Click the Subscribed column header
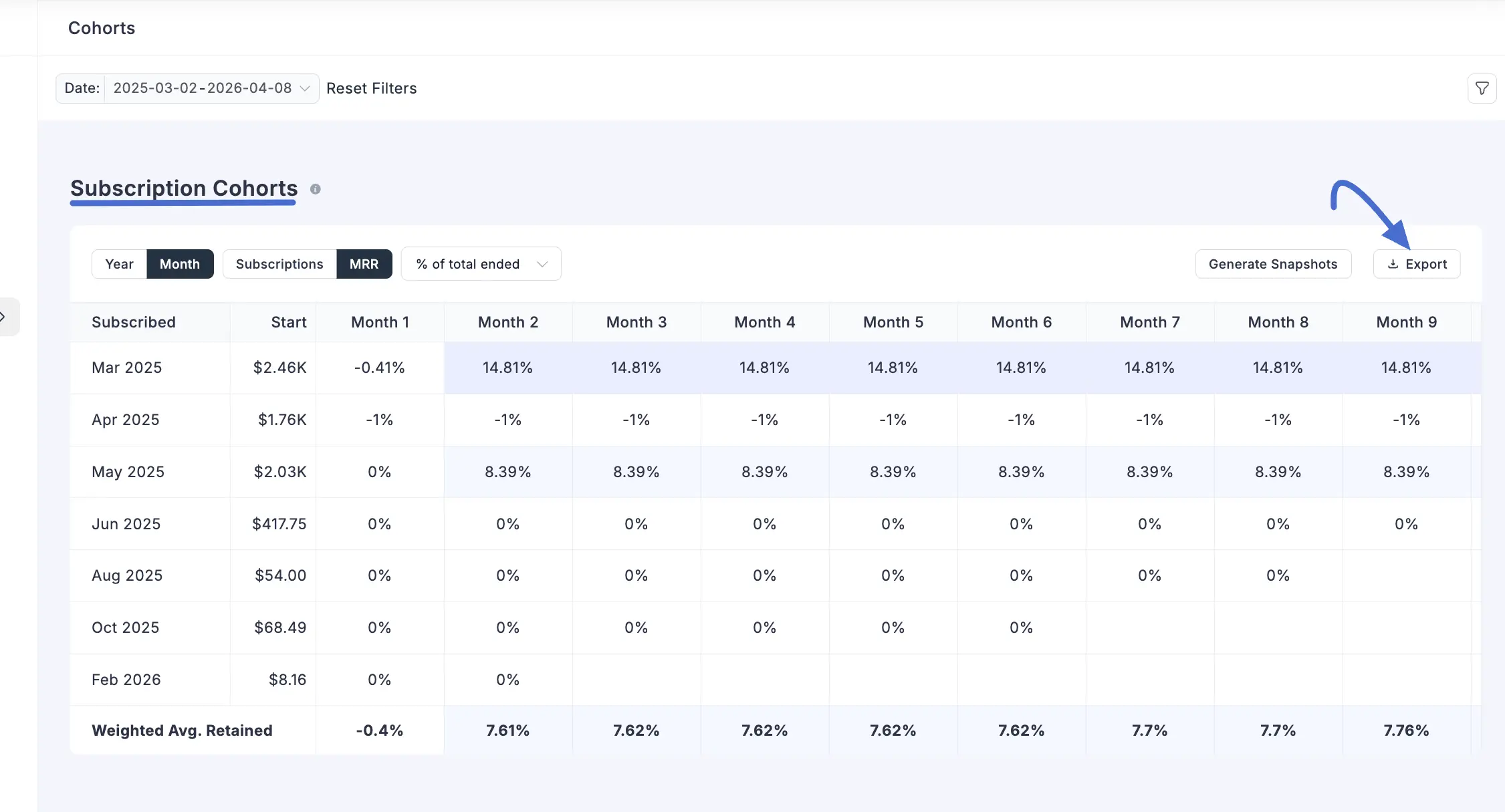 [x=134, y=322]
